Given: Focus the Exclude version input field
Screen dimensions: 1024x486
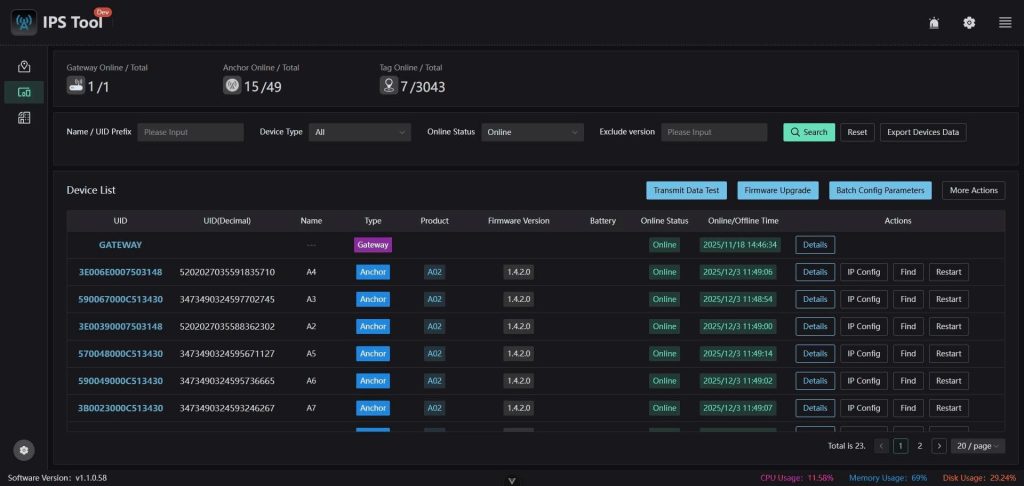Looking at the screenshot, I should pyautogui.click(x=714, y=132).
